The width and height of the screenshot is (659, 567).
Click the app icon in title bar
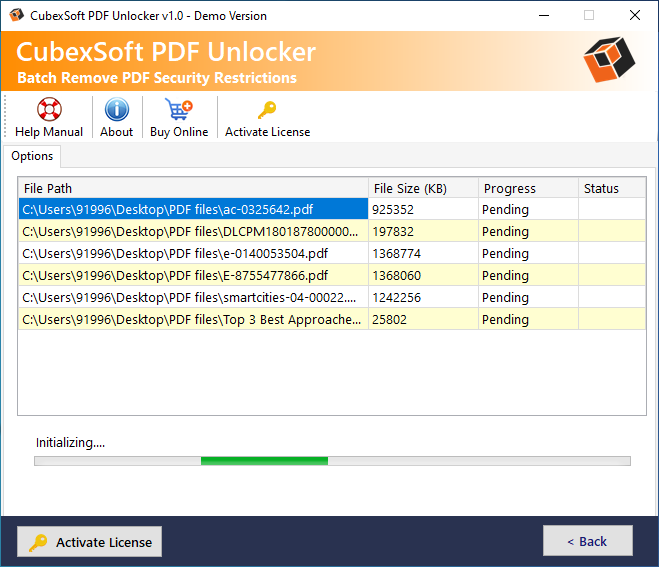[17, 16]
